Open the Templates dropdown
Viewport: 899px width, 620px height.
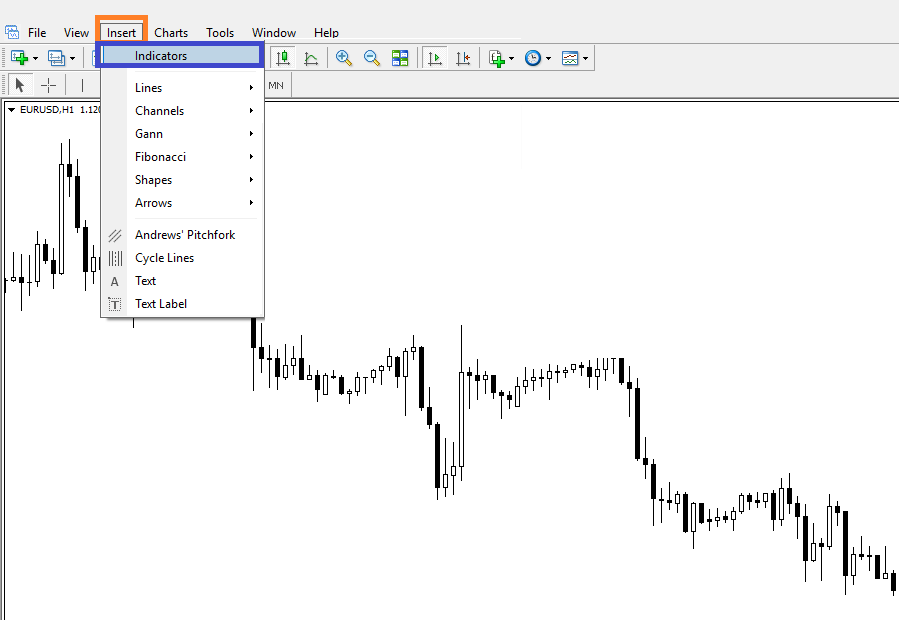point(573,58)
